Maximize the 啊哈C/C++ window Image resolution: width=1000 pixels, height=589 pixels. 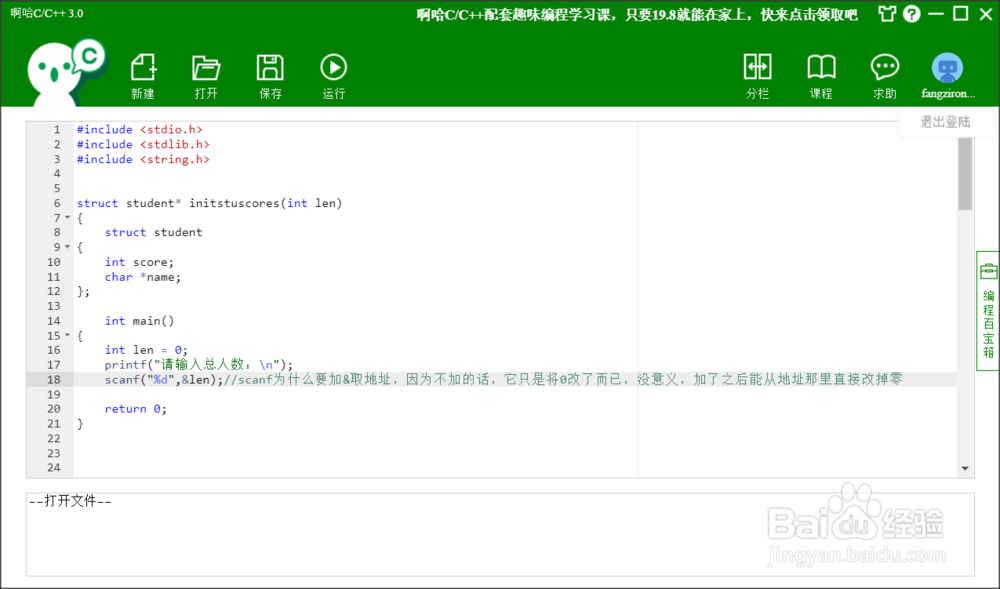[x=960, y=13]
